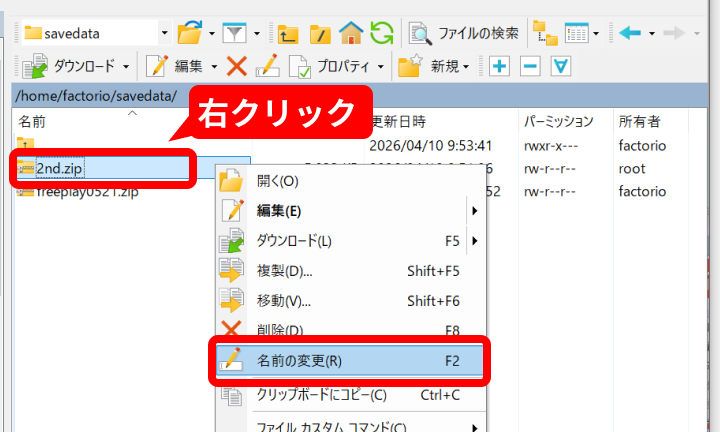Click the rename pencil icon in toolbar
Viewport: 720px width, 432px height.
point(266,67)
